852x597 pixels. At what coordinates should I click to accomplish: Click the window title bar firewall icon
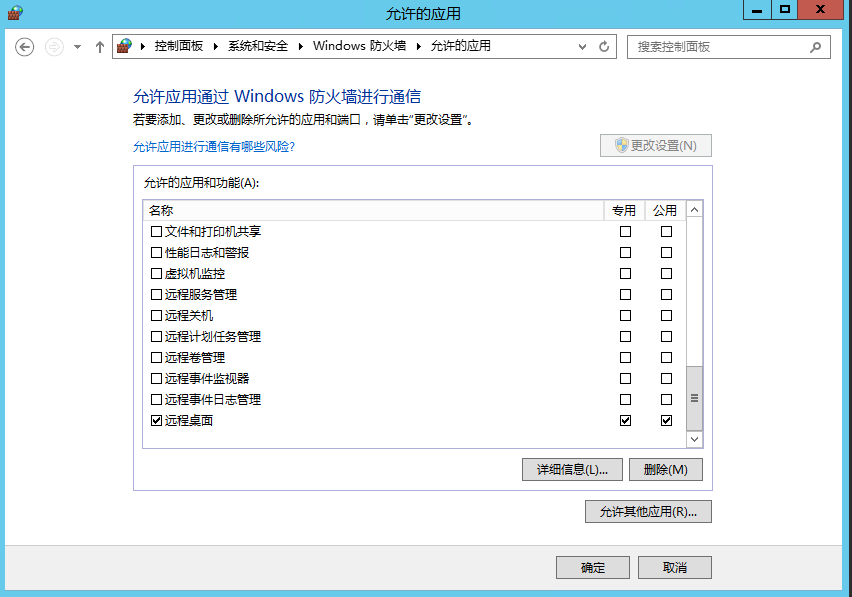pyautogui.click(x=14, y=12)
